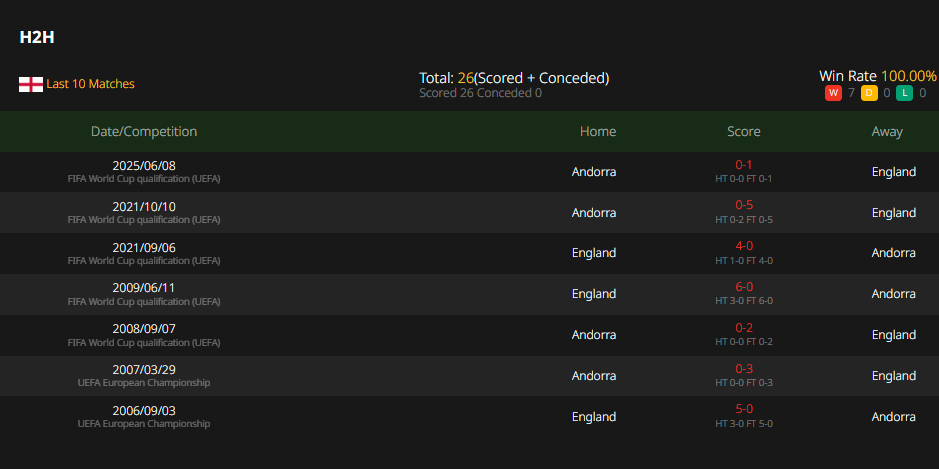
Task: Click the Home column header
Action: (598, 131)
